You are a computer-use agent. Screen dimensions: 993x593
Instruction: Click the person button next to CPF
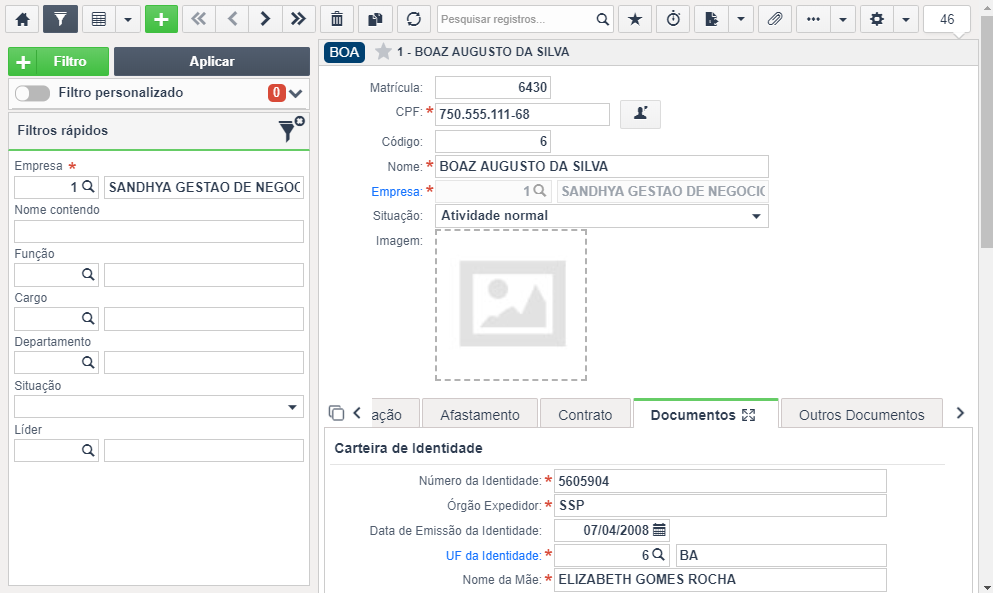[640, 114]
